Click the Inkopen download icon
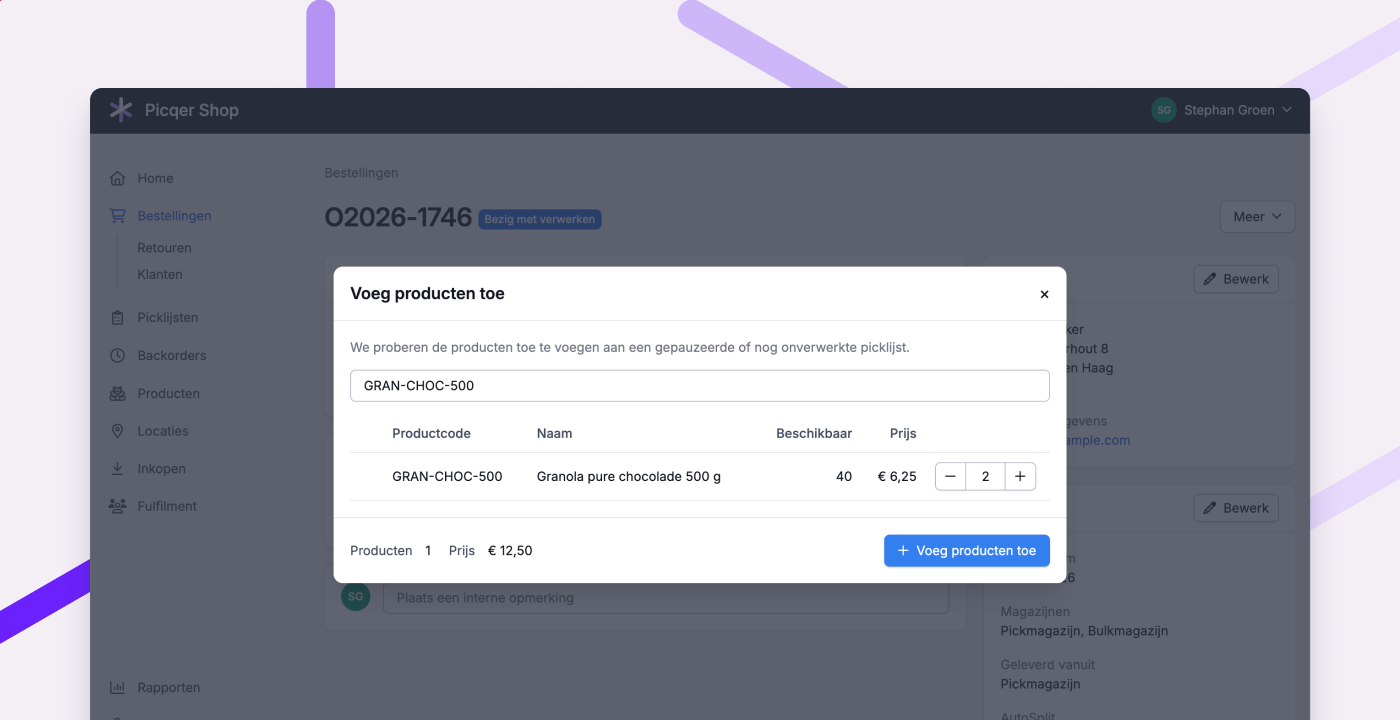1400x720 pixels. pyautogui.click(x=118, y=469)
